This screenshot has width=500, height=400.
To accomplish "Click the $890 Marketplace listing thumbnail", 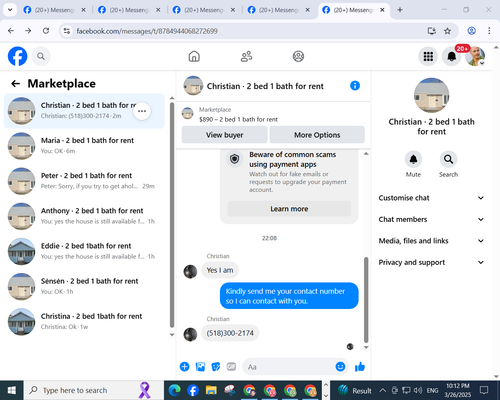I will point(187,113).
